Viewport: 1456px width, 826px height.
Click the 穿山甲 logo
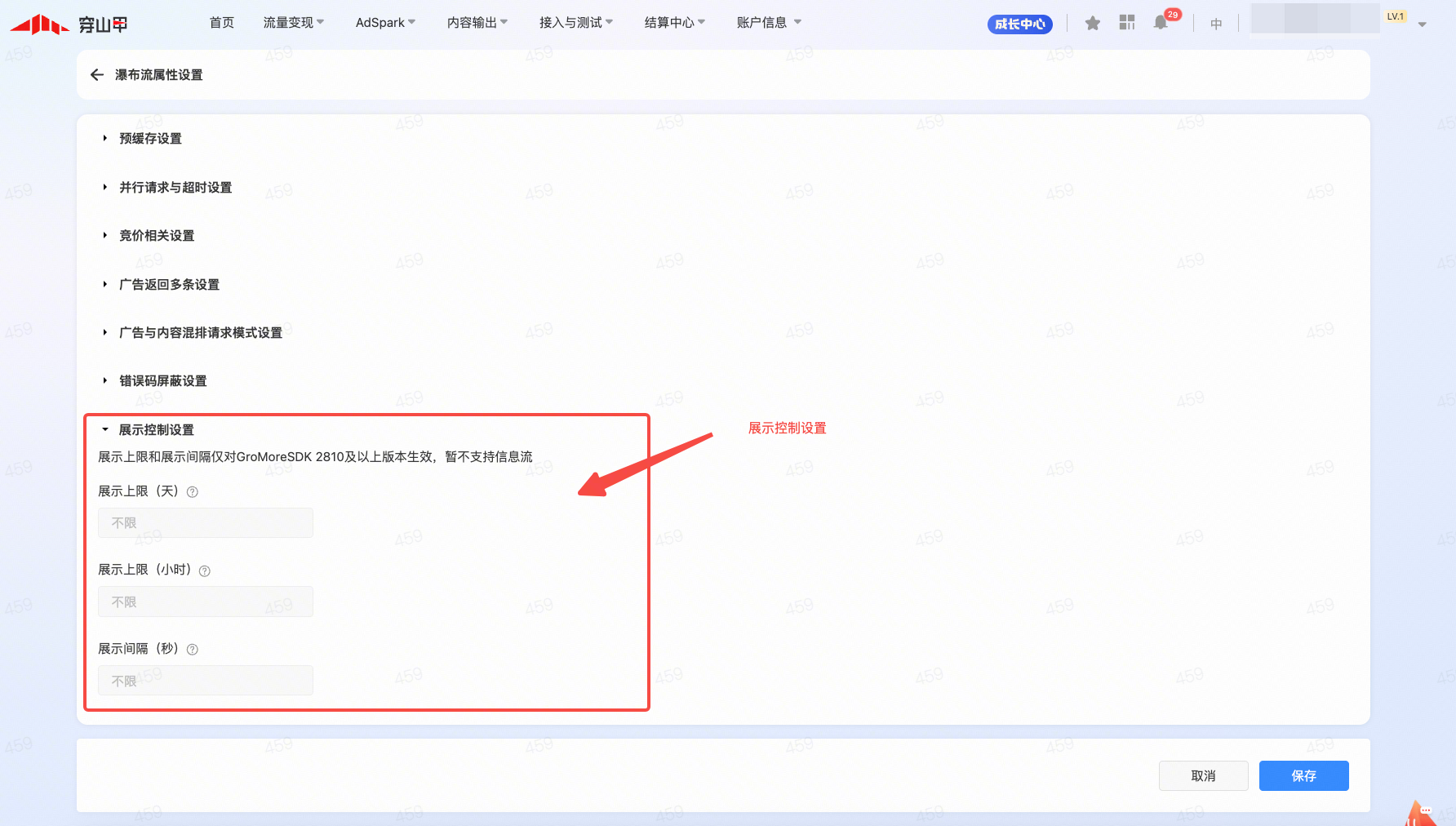coord(69,24)
